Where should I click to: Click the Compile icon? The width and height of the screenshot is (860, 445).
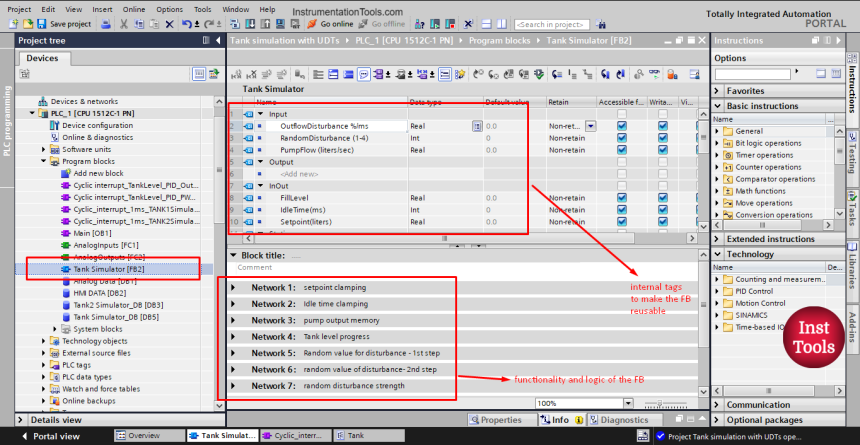point(235,24)
